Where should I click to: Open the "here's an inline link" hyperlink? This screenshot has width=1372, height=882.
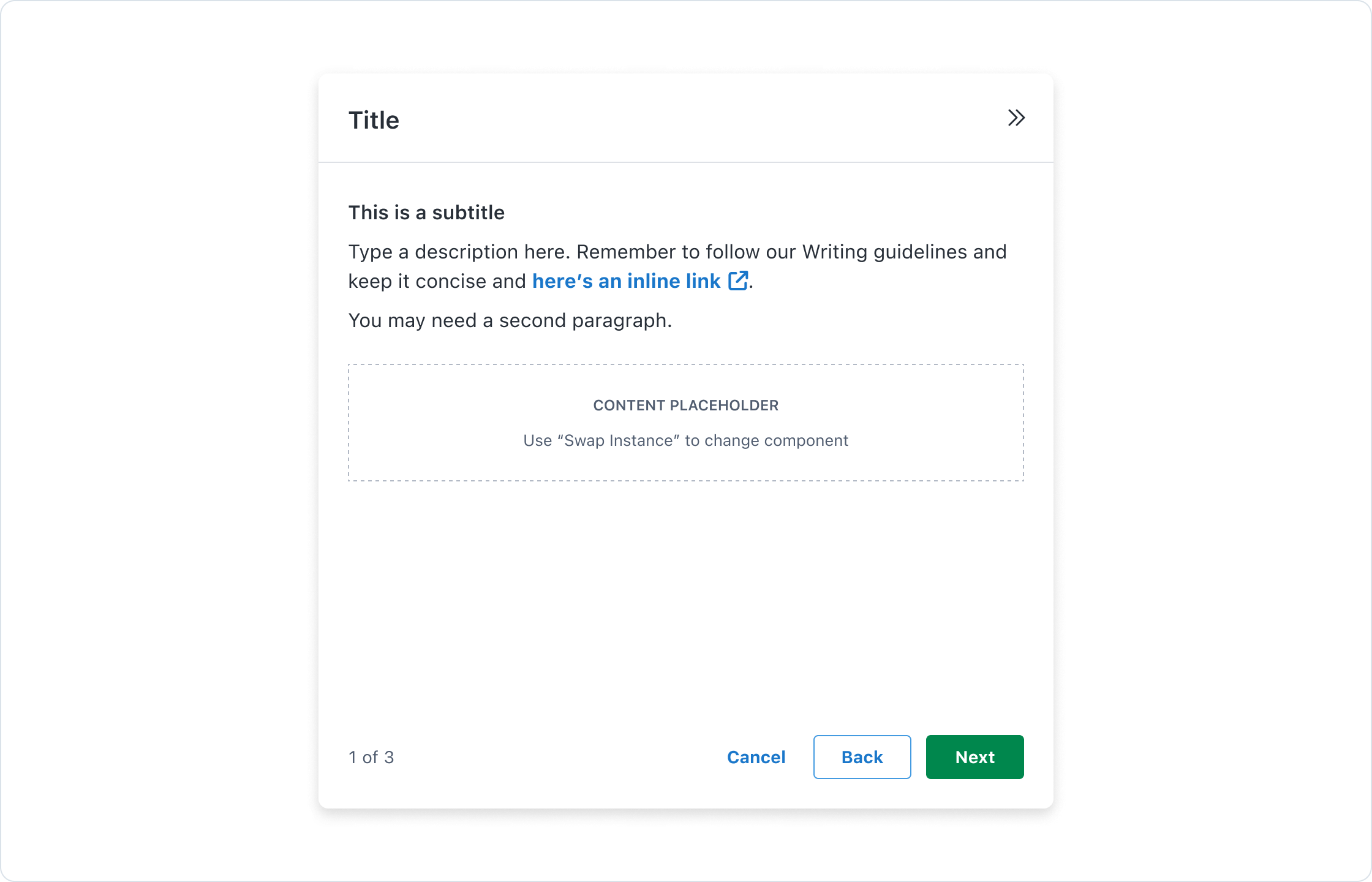626,281
